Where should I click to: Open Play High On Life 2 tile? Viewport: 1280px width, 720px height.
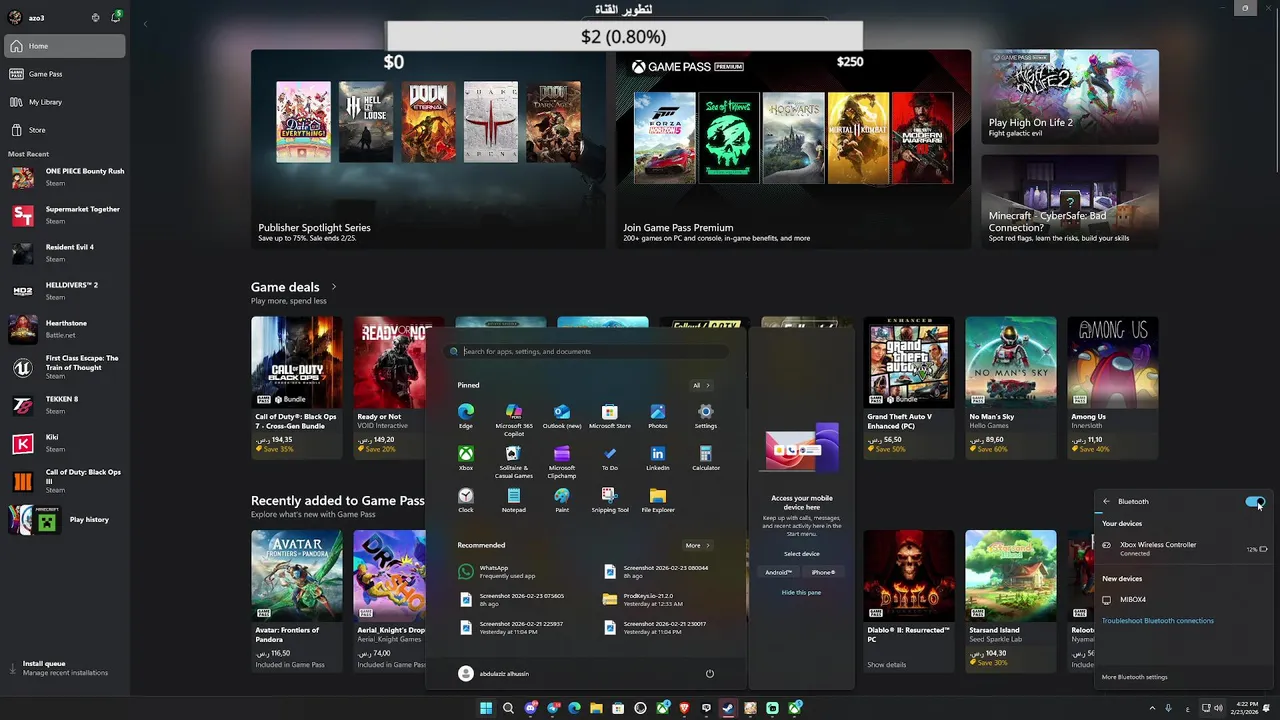(x=1070, y=97)
